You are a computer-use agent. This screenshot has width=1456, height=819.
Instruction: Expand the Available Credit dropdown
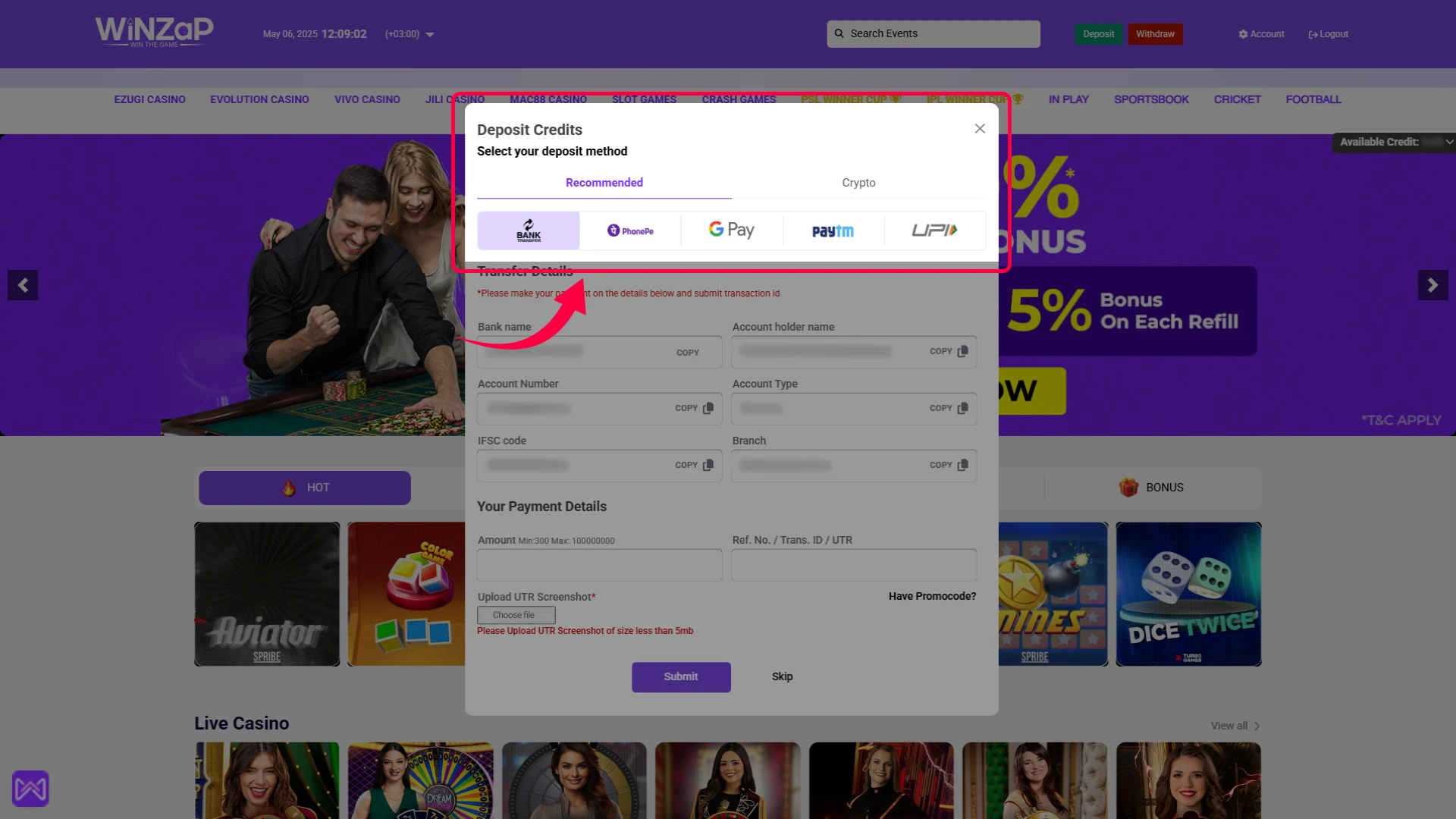(1447, 142)
